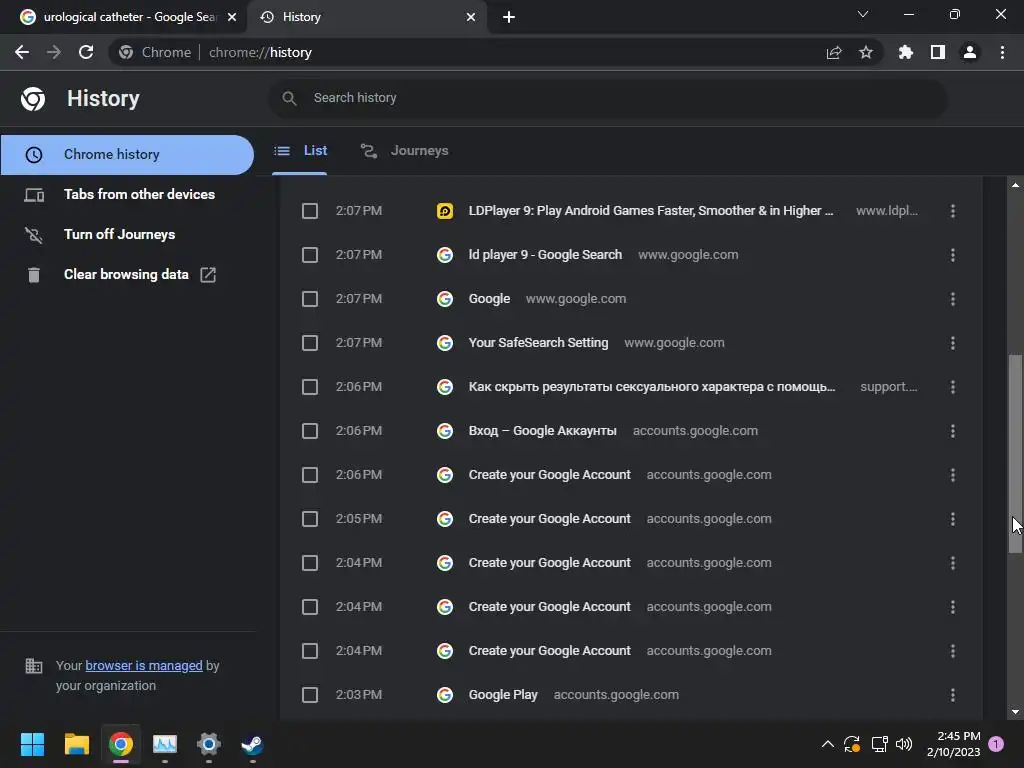Show hidden system tray icons
Image resolution: width=1024 pixels, height=768 pixels.
[x=827, y=744]
